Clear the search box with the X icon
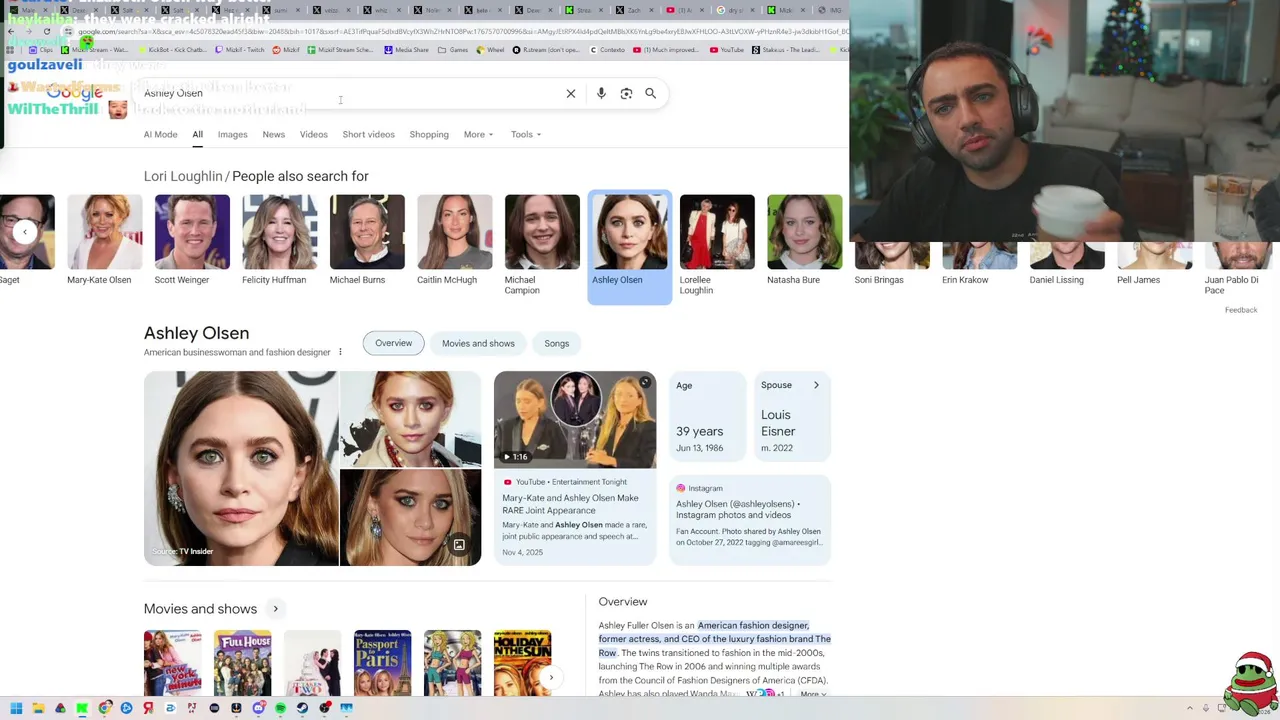 tap(571, 93)
